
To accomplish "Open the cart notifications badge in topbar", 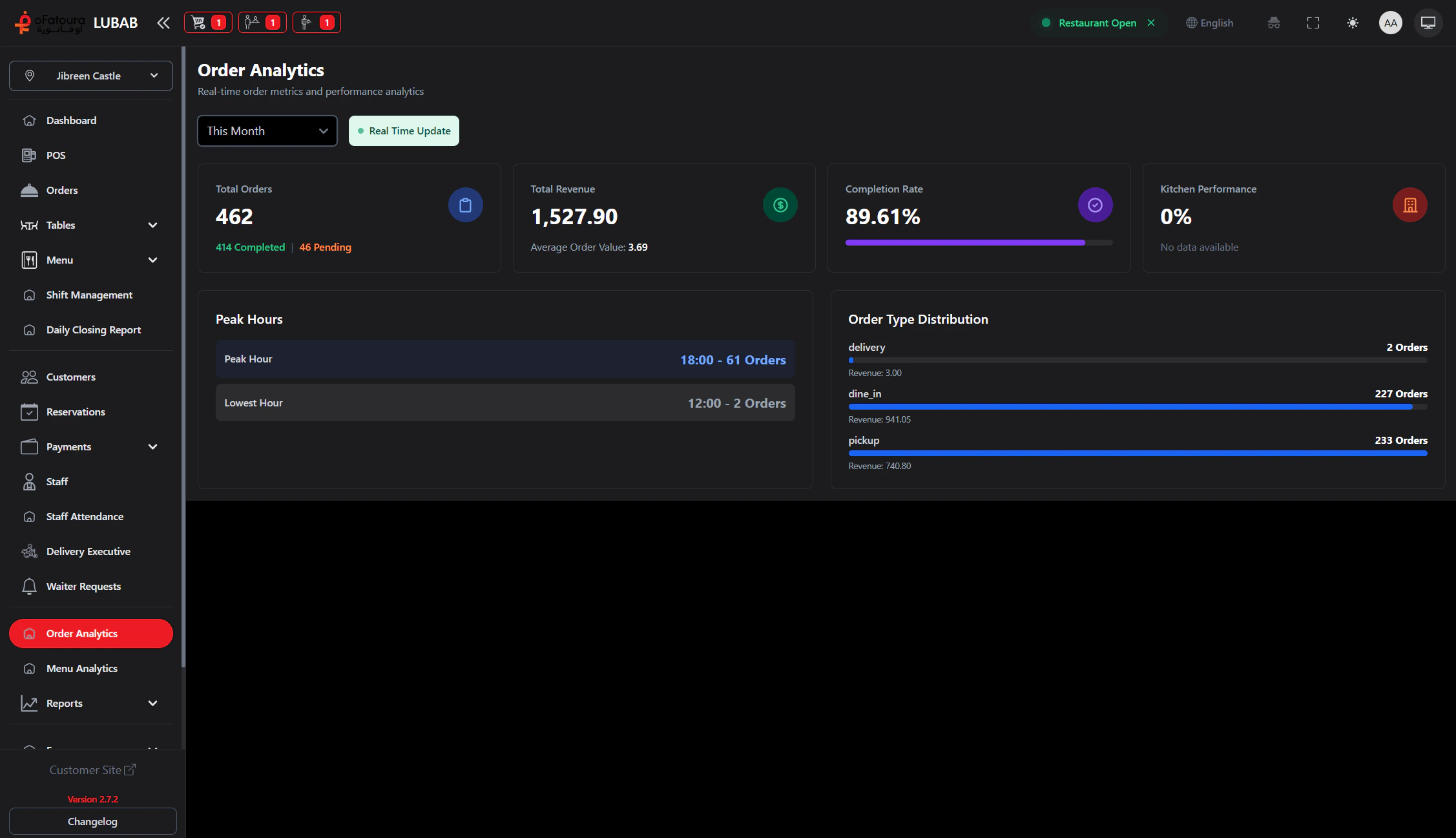I will [207, 22].
